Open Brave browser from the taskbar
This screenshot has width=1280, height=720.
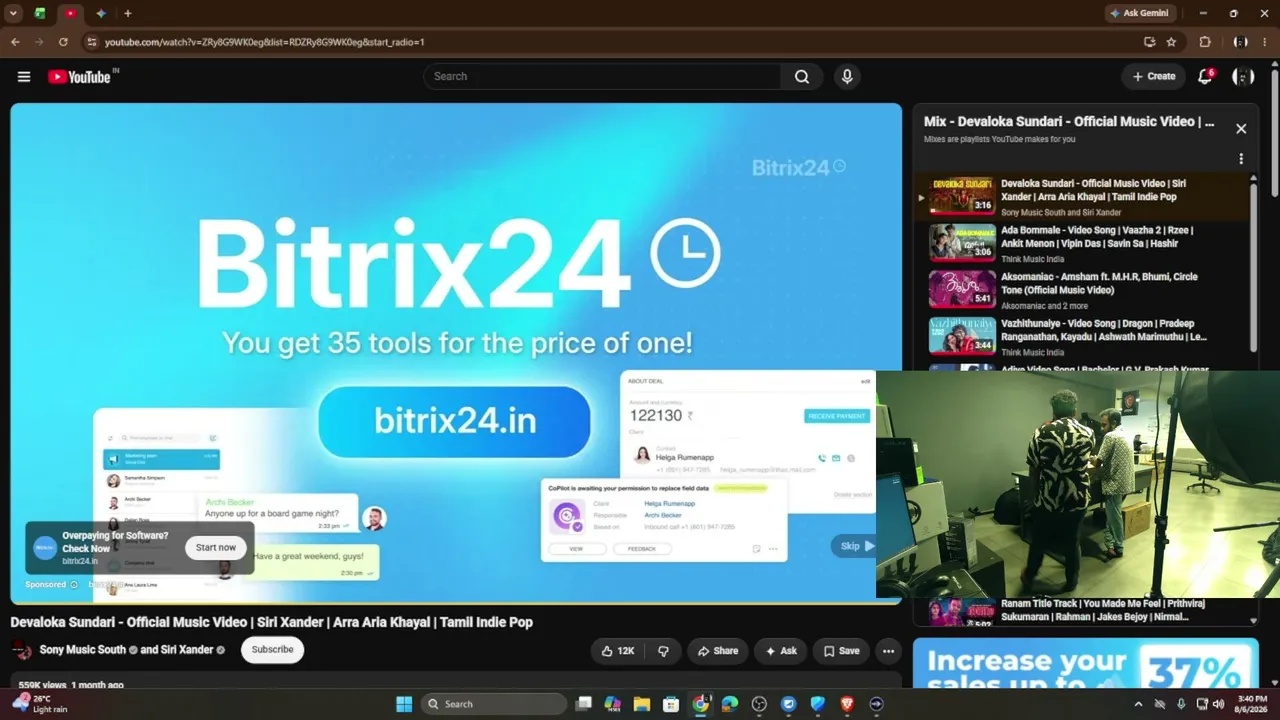847,704
